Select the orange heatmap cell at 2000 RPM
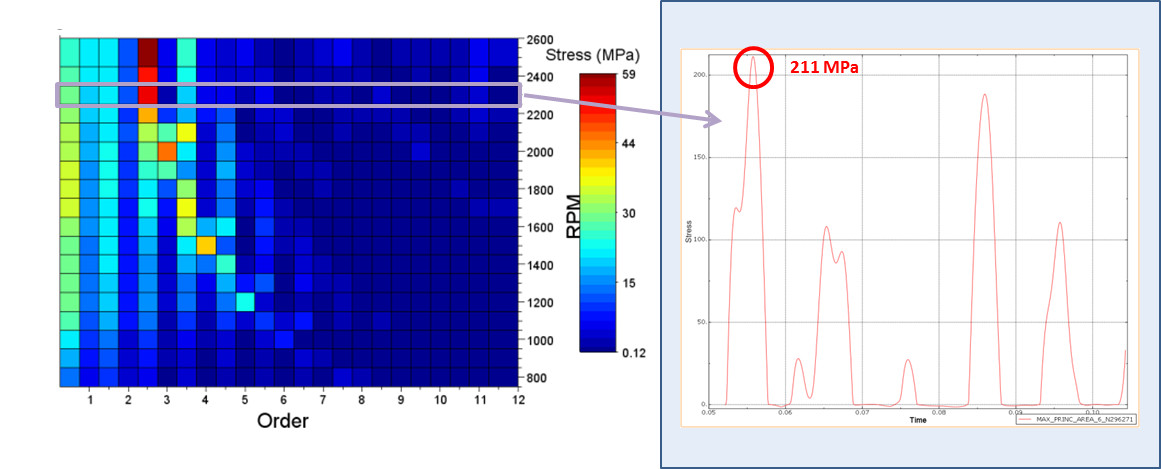 [x=167, y=151]
